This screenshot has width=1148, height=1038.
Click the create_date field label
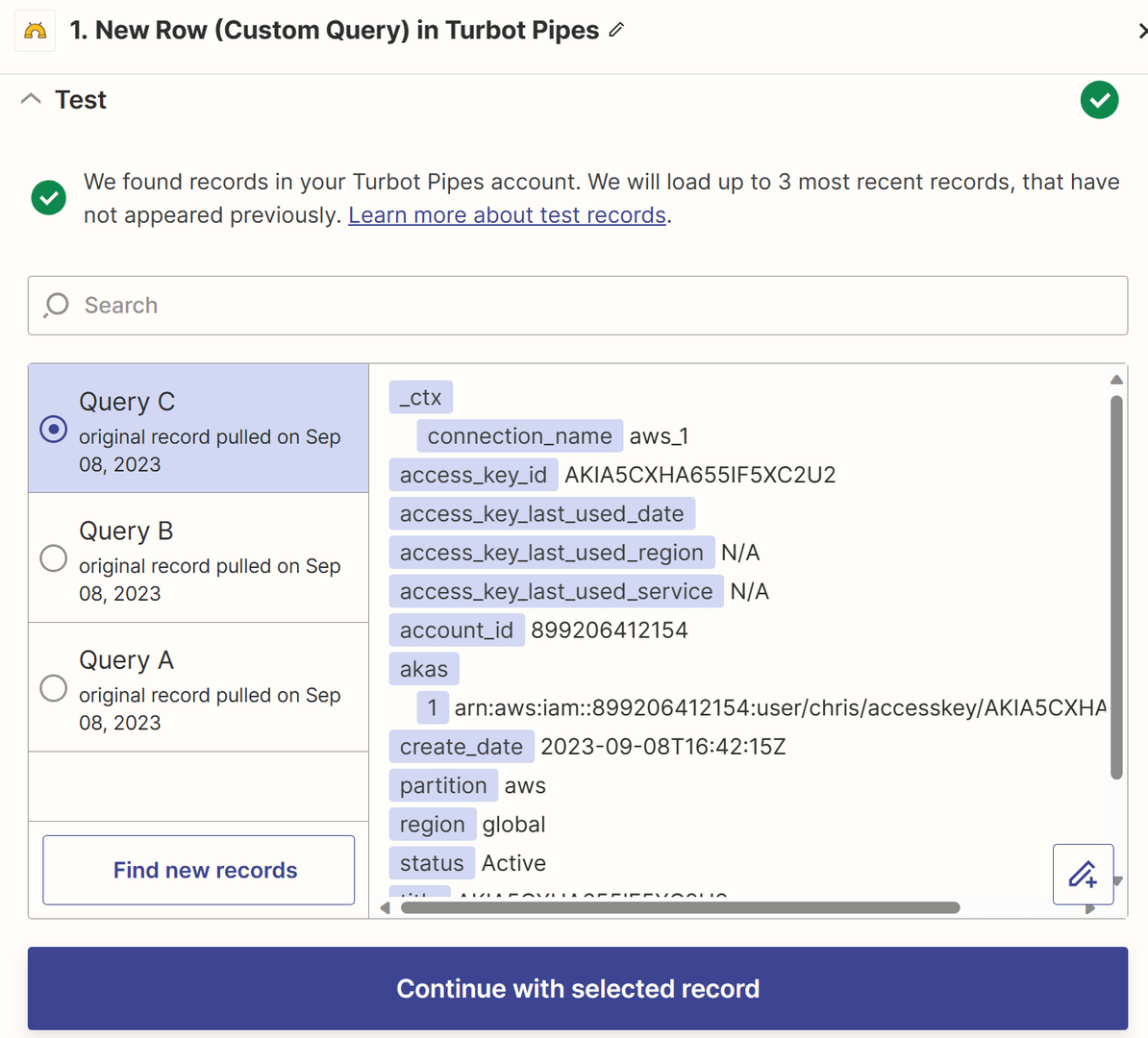[462, 747]
